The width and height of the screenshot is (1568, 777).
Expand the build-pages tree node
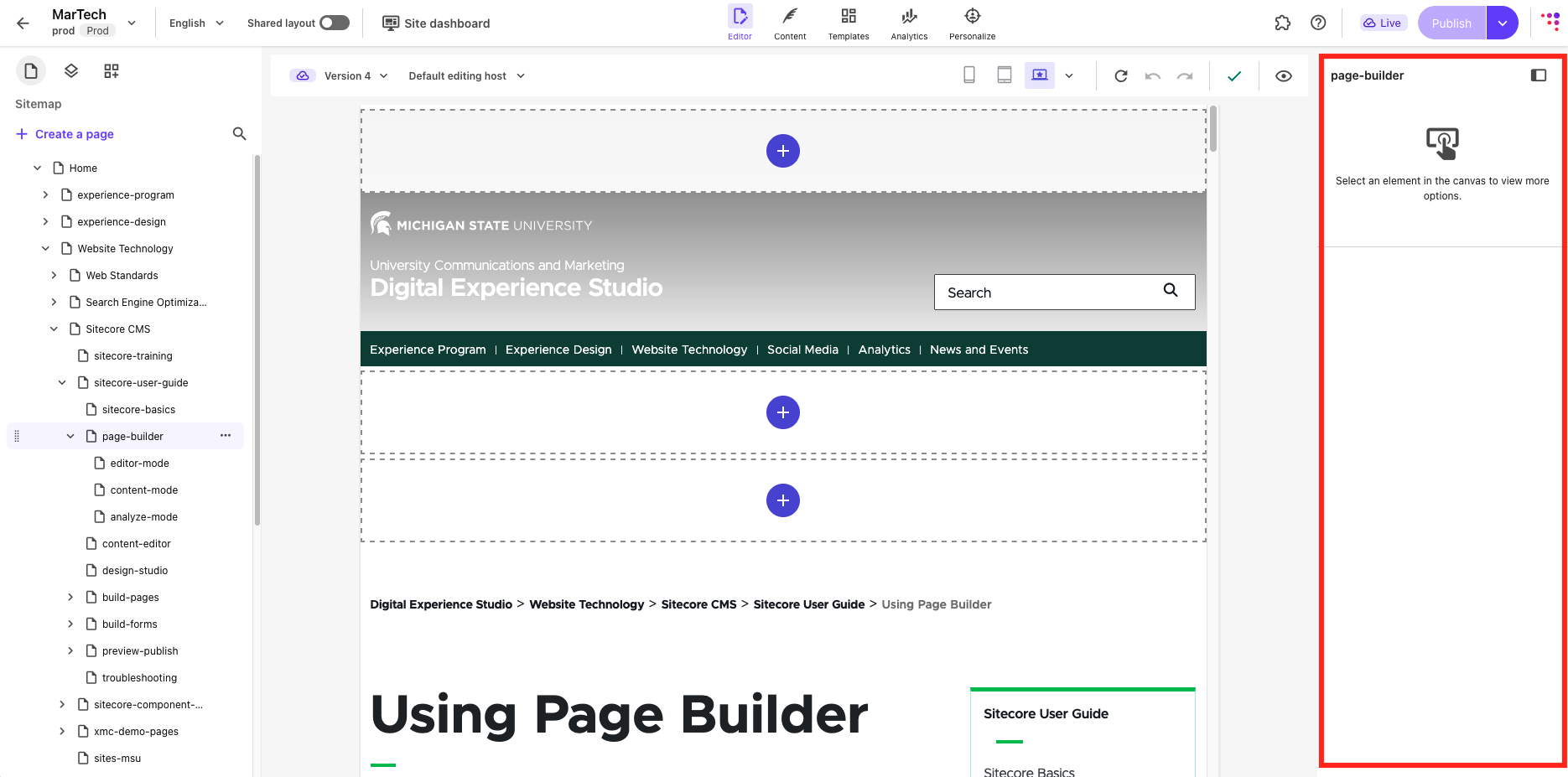(x=70, y=597)
